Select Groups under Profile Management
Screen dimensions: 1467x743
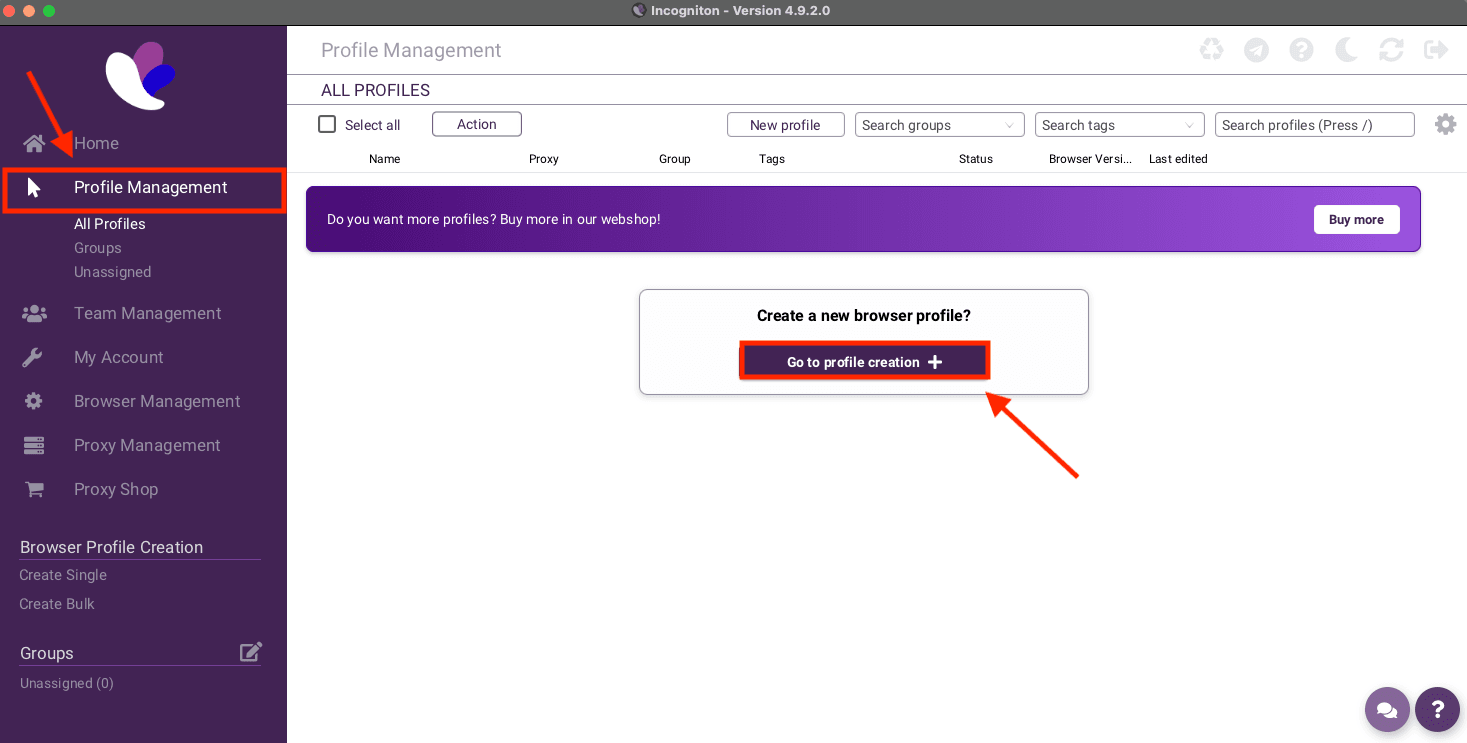(x=97, y=247)
